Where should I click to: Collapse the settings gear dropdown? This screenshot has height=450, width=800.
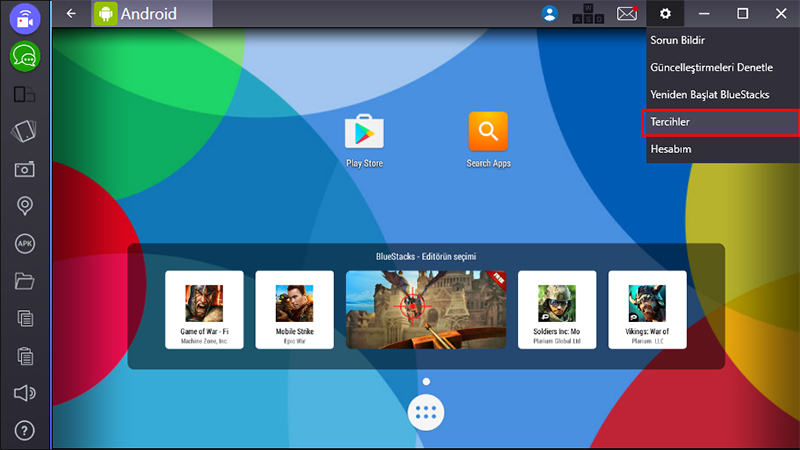click(x=665, y=14)
